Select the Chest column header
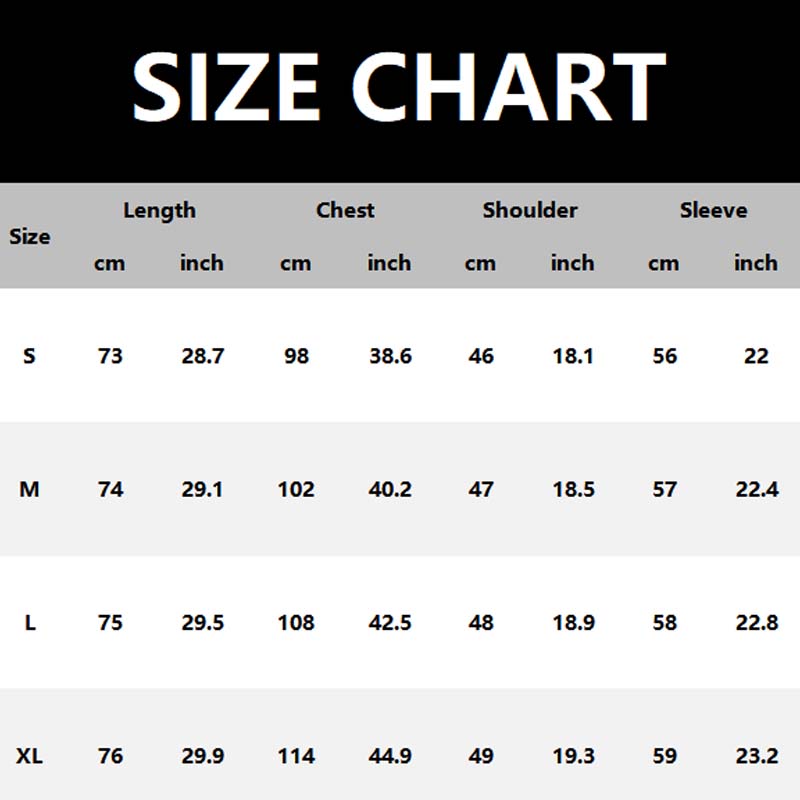Screen dimensions: 800x800 pyautogui.click(x=345, y=211)
